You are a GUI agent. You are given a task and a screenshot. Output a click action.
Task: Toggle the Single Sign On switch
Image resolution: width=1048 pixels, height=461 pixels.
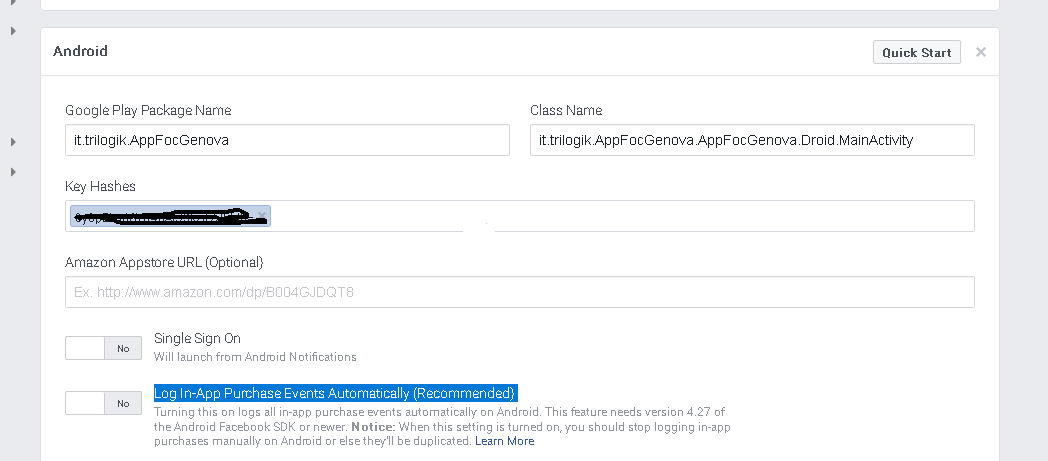[x=104, y=348]
